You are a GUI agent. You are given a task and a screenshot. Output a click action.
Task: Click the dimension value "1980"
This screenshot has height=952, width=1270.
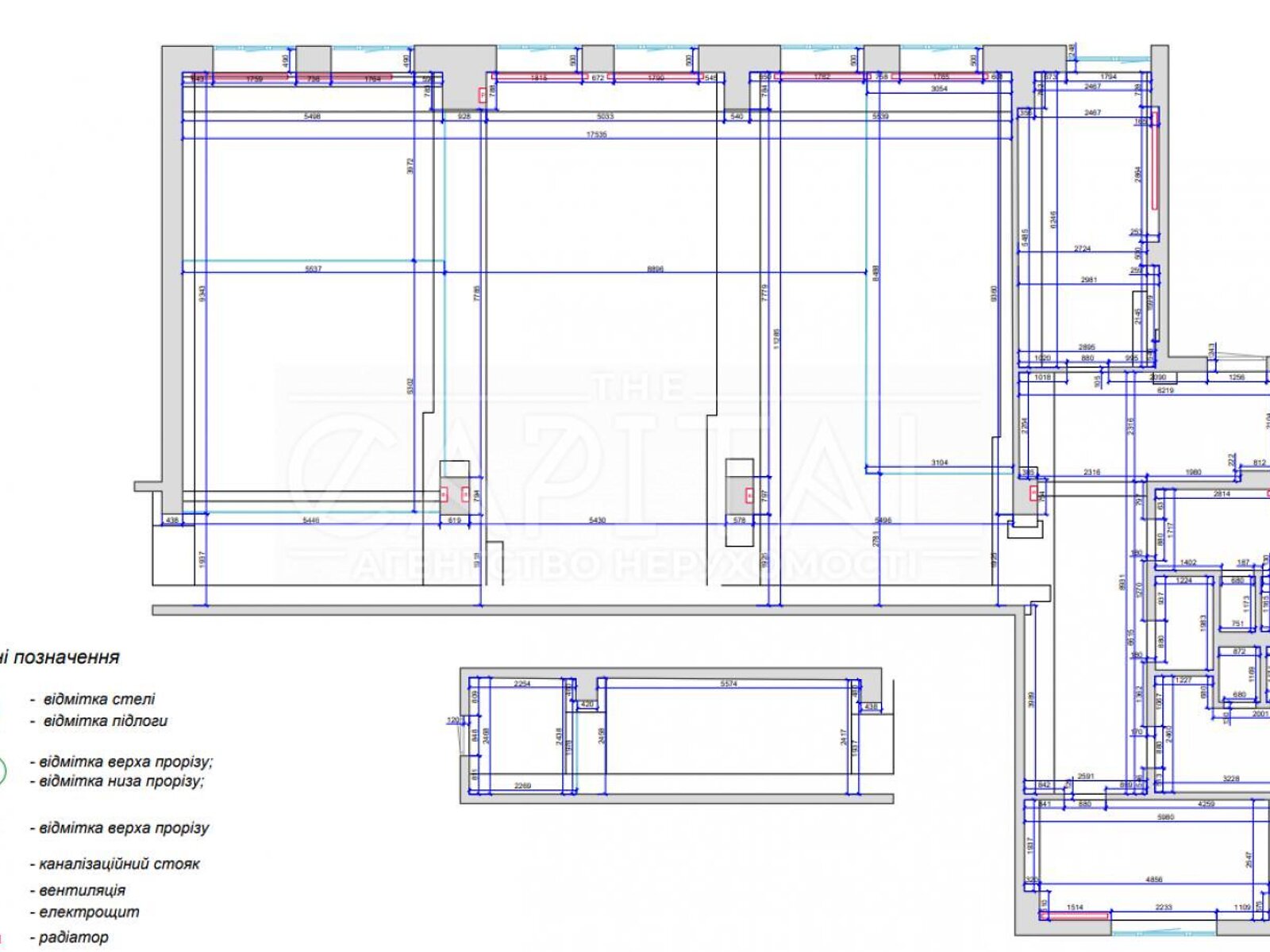click(x=1194, y=473)
